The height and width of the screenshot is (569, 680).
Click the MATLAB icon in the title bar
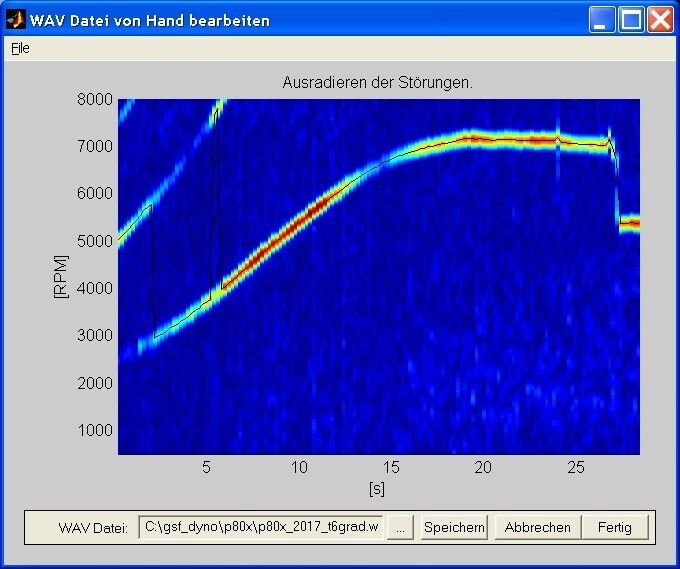pyautogui.click(x=15, y=19)
